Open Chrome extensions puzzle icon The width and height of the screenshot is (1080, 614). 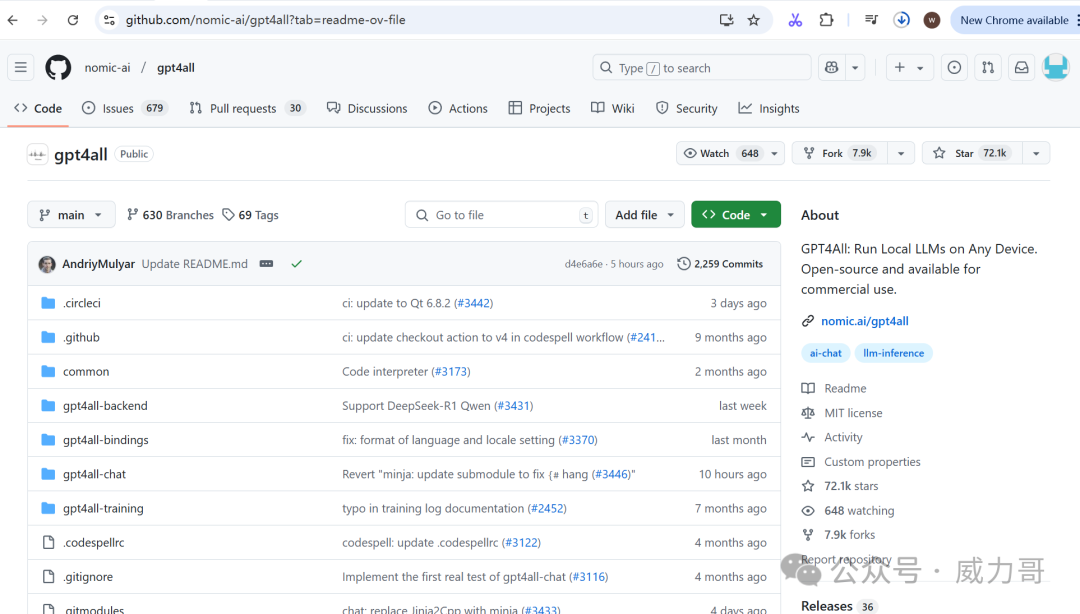coord(826,20)
